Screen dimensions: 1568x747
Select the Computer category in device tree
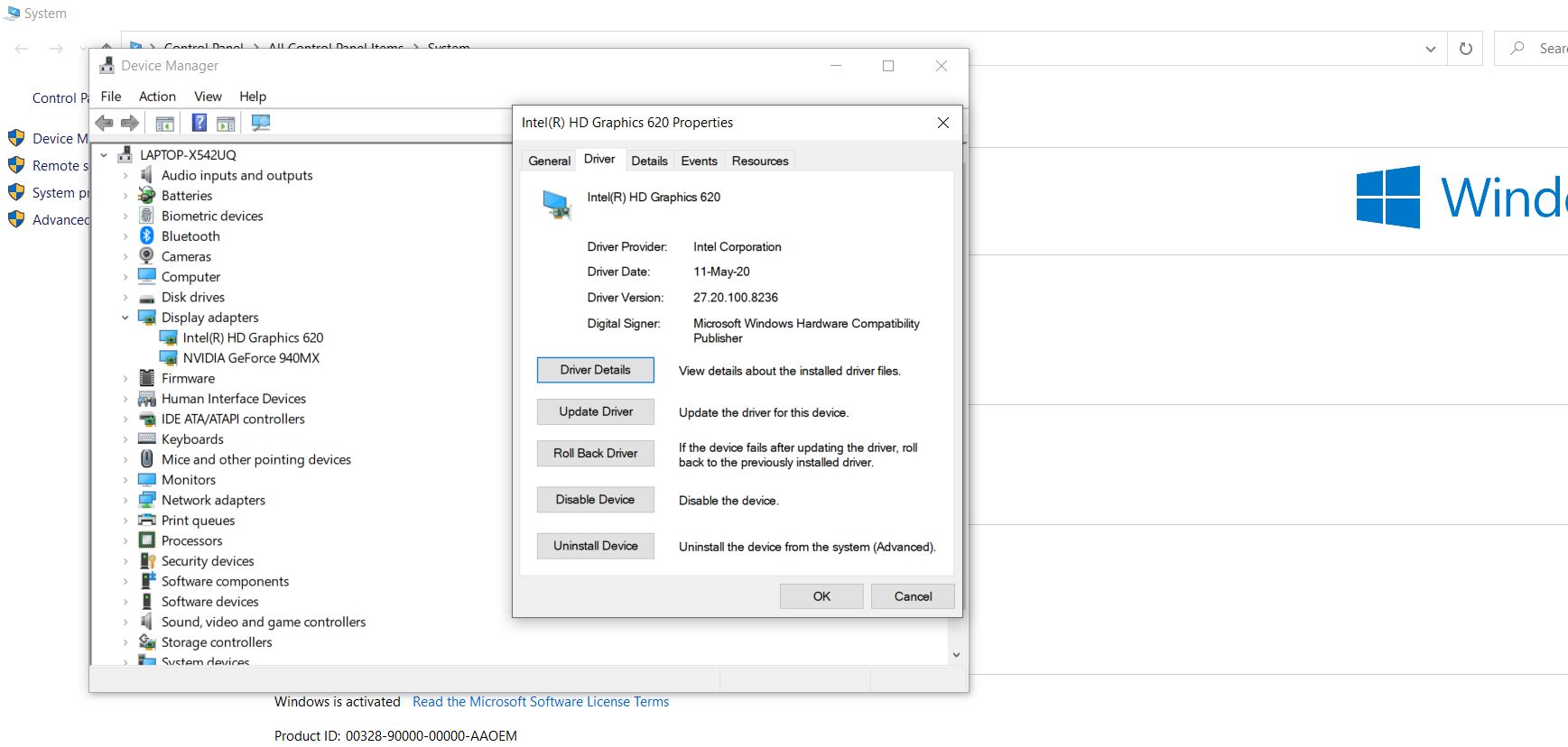tap(190, 277)
